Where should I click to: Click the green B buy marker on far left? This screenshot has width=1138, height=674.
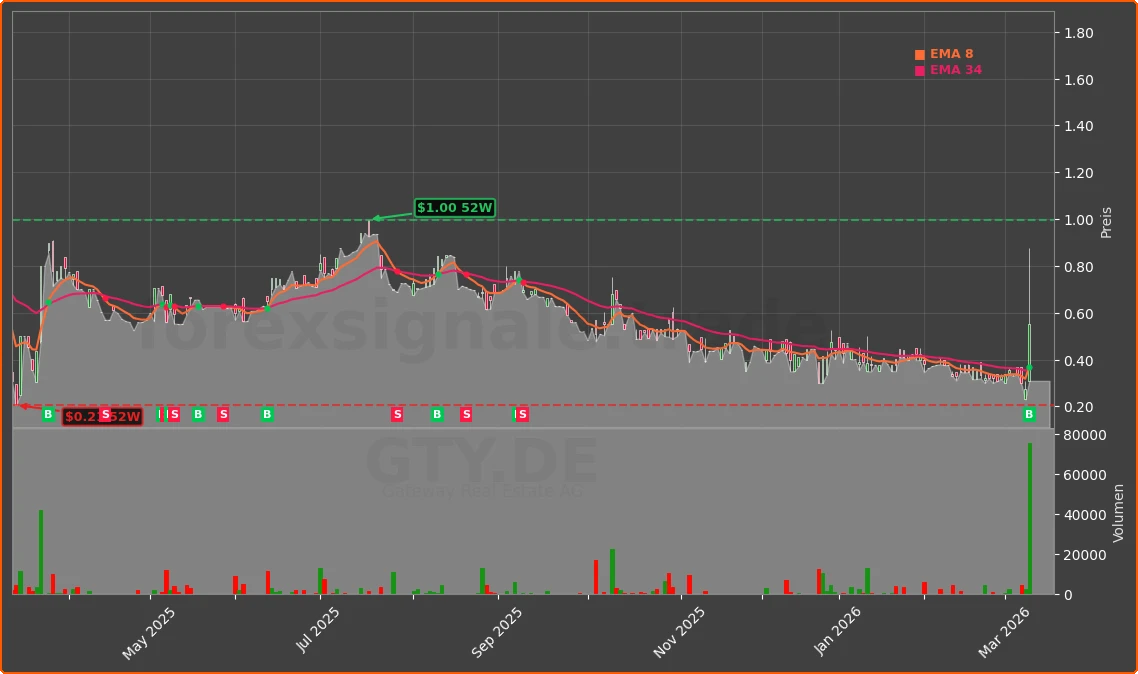pos(48,414)
